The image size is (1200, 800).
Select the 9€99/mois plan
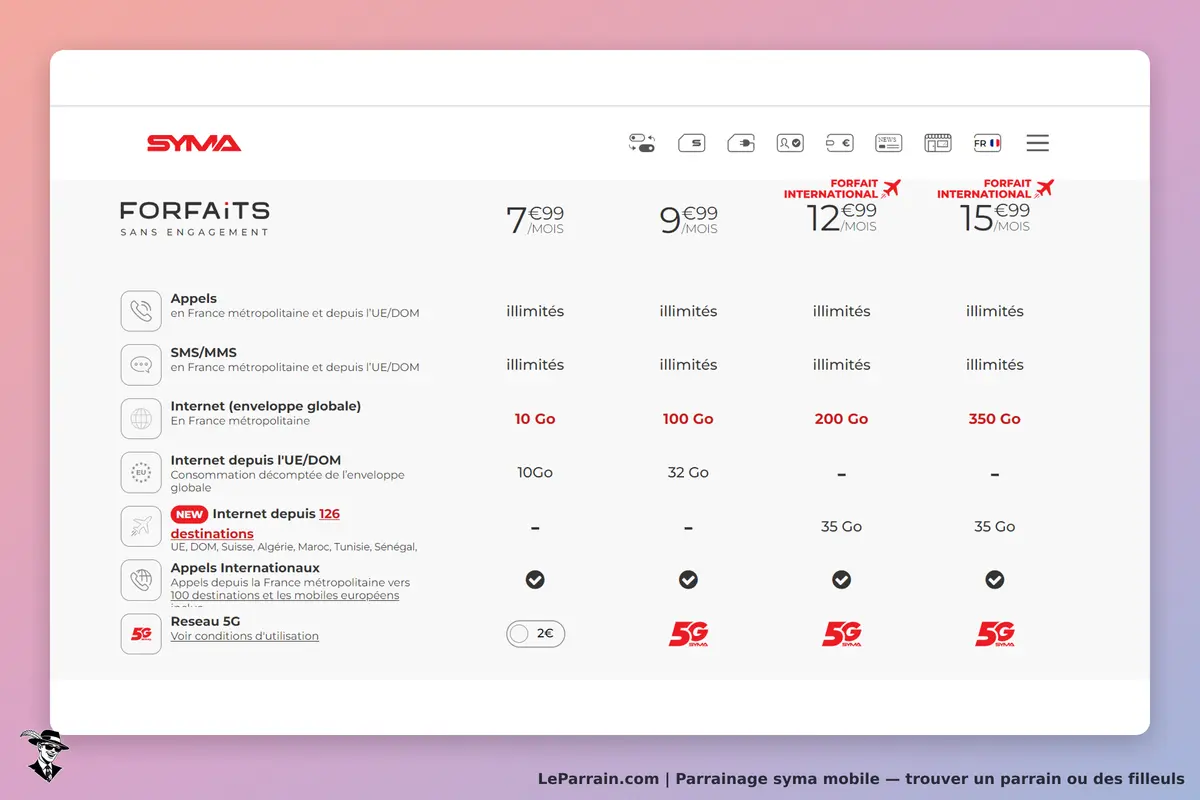click(688, 219)
